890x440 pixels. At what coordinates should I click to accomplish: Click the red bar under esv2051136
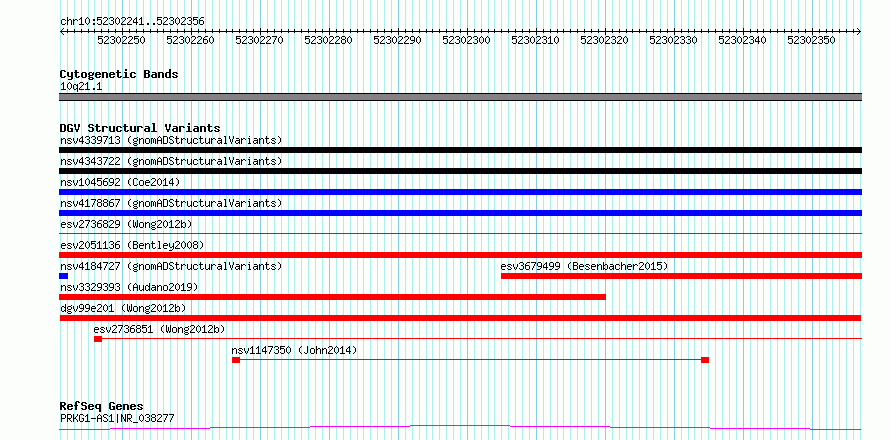point(460,255)
